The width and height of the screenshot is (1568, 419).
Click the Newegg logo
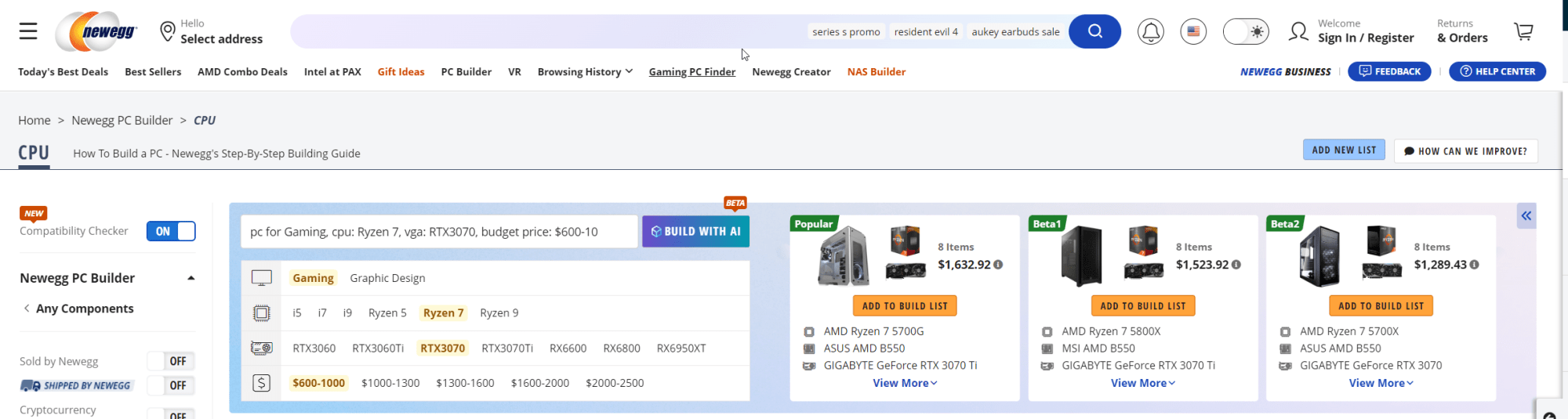click(96, 31)
